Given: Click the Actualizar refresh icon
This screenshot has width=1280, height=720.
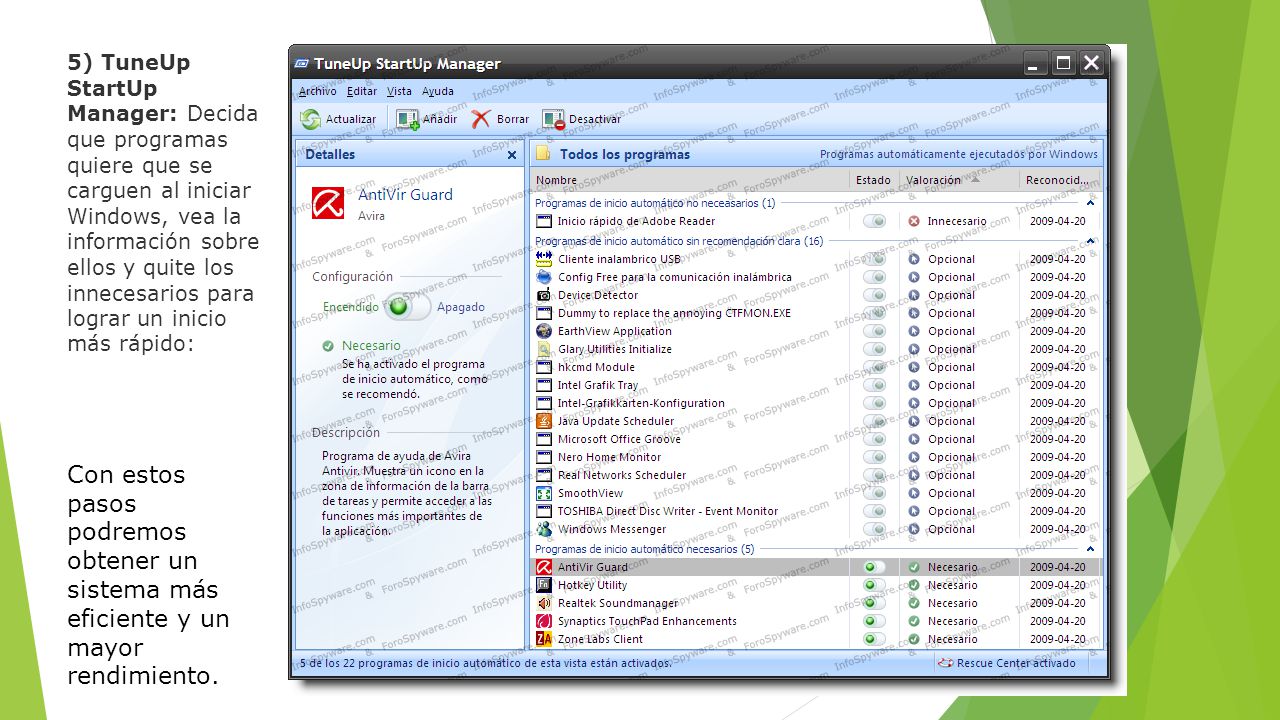Looking at the screenshot, I should pos(311,119).
